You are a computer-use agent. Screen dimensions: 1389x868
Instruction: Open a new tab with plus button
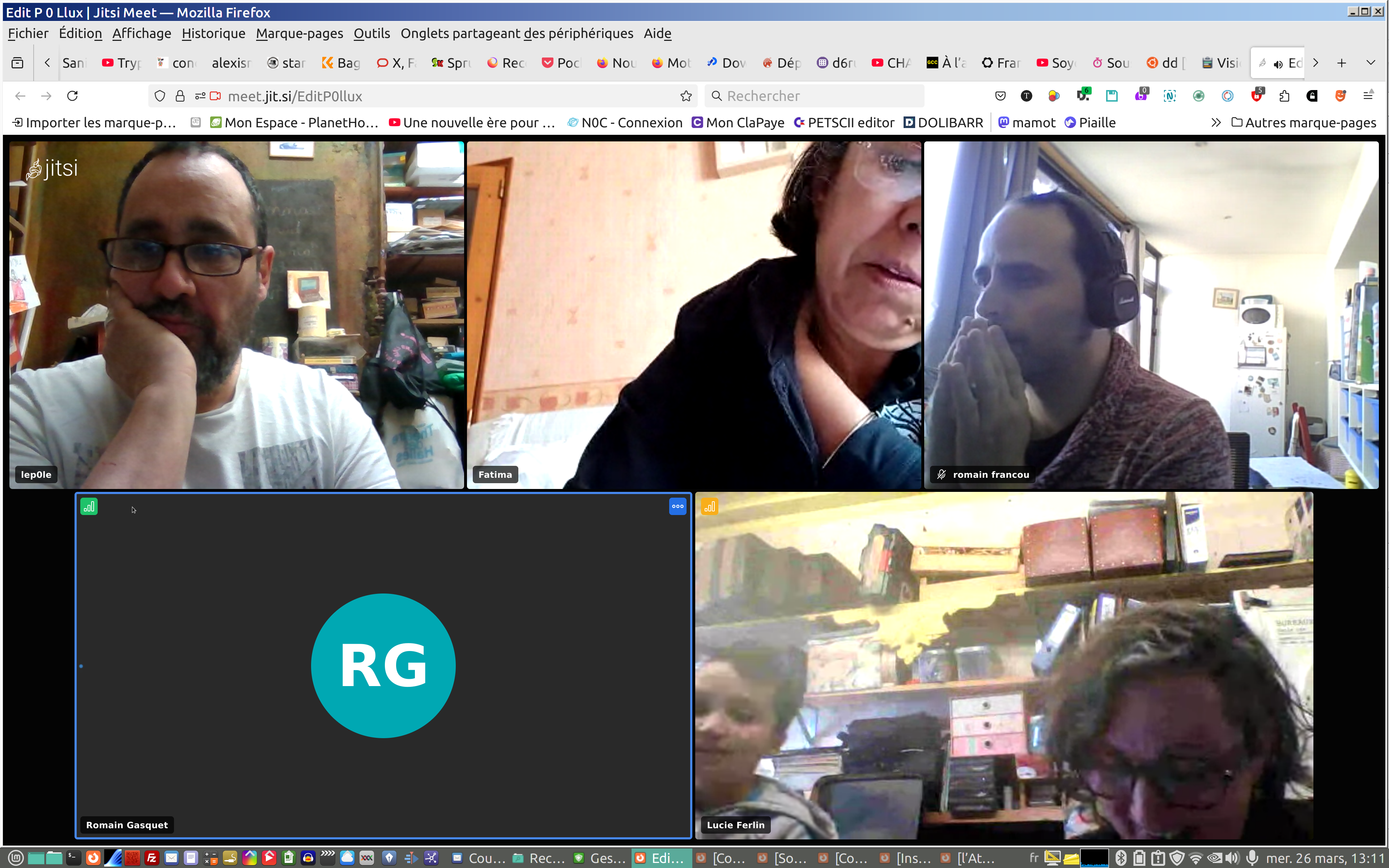[x=1341, y=63]
